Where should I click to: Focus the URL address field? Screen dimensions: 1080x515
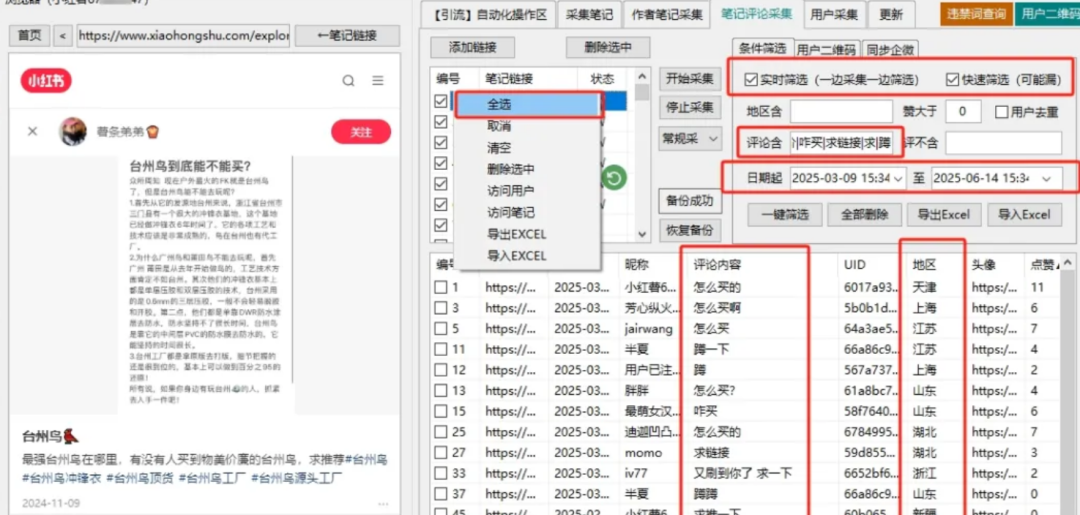[184, 36]
